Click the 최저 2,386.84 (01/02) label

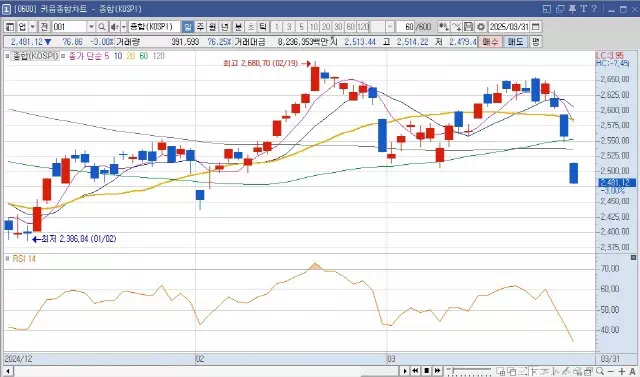pyautogui.click(x=79, y=239)
